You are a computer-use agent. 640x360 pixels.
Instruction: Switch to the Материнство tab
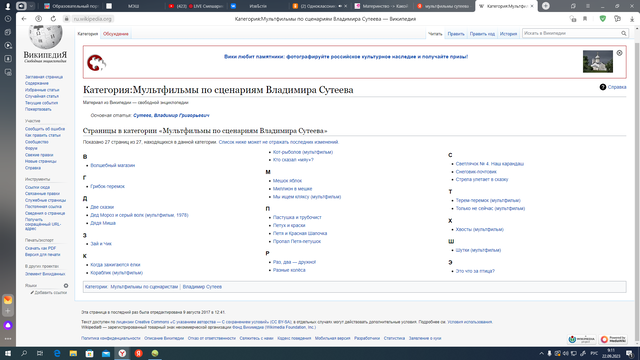coord(382,6)
